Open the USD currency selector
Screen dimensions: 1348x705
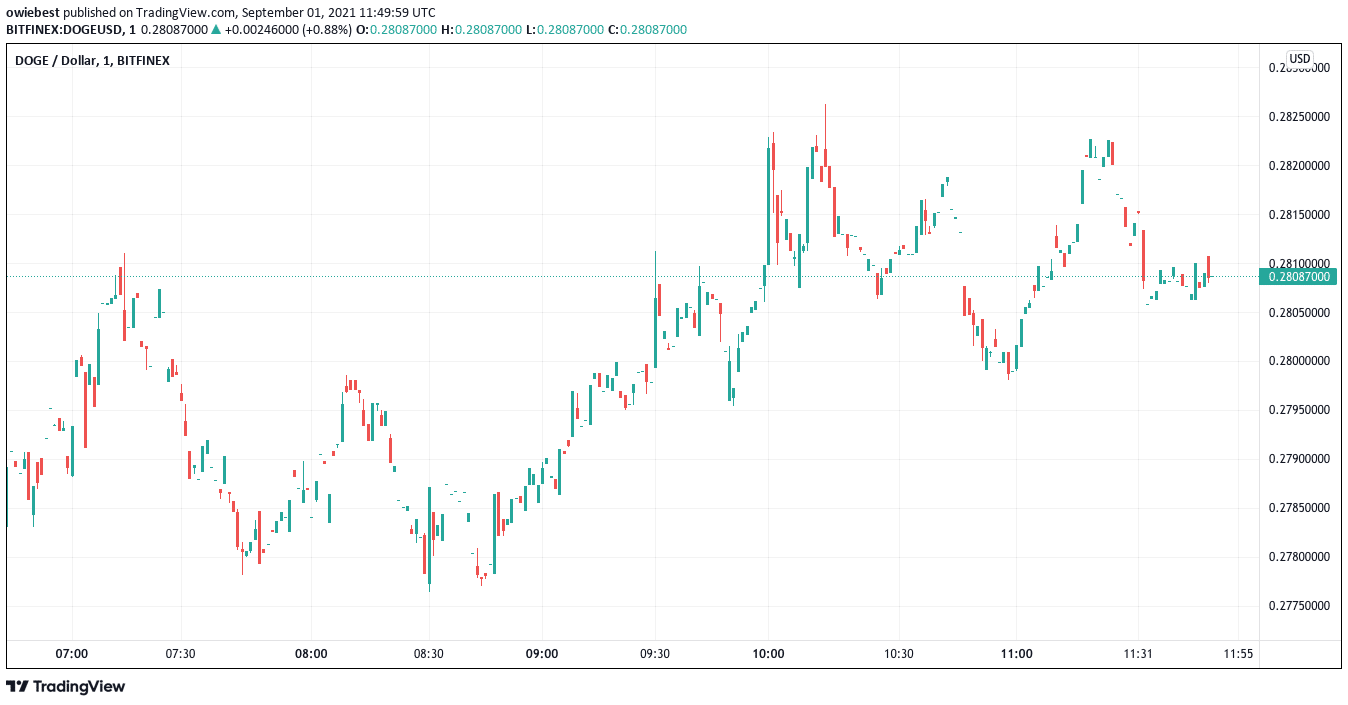click(x=1299, y=59)
